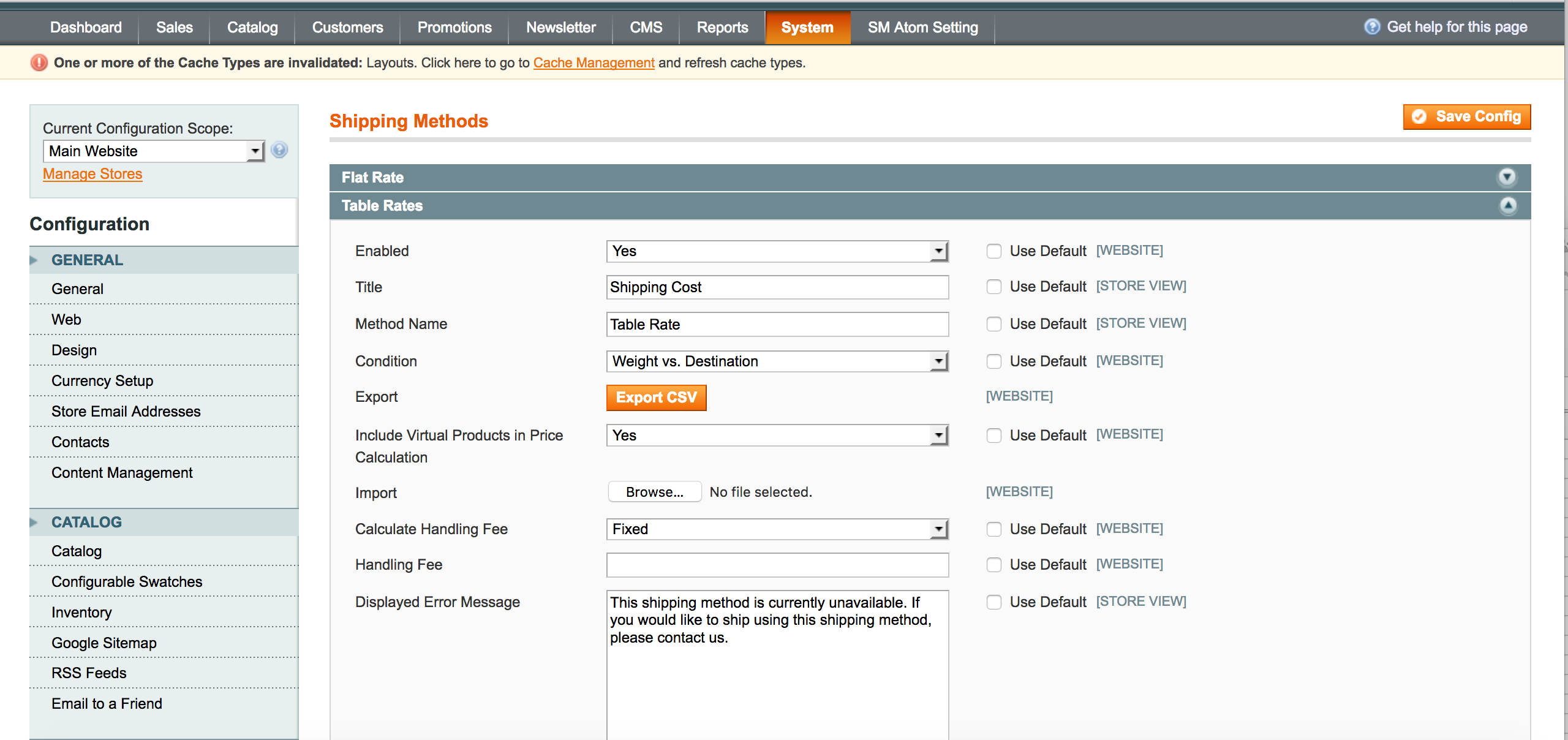This screenshot has height=740, width=1568.
Task: Check Use Default for Enabled
Action: click(993, 251)
